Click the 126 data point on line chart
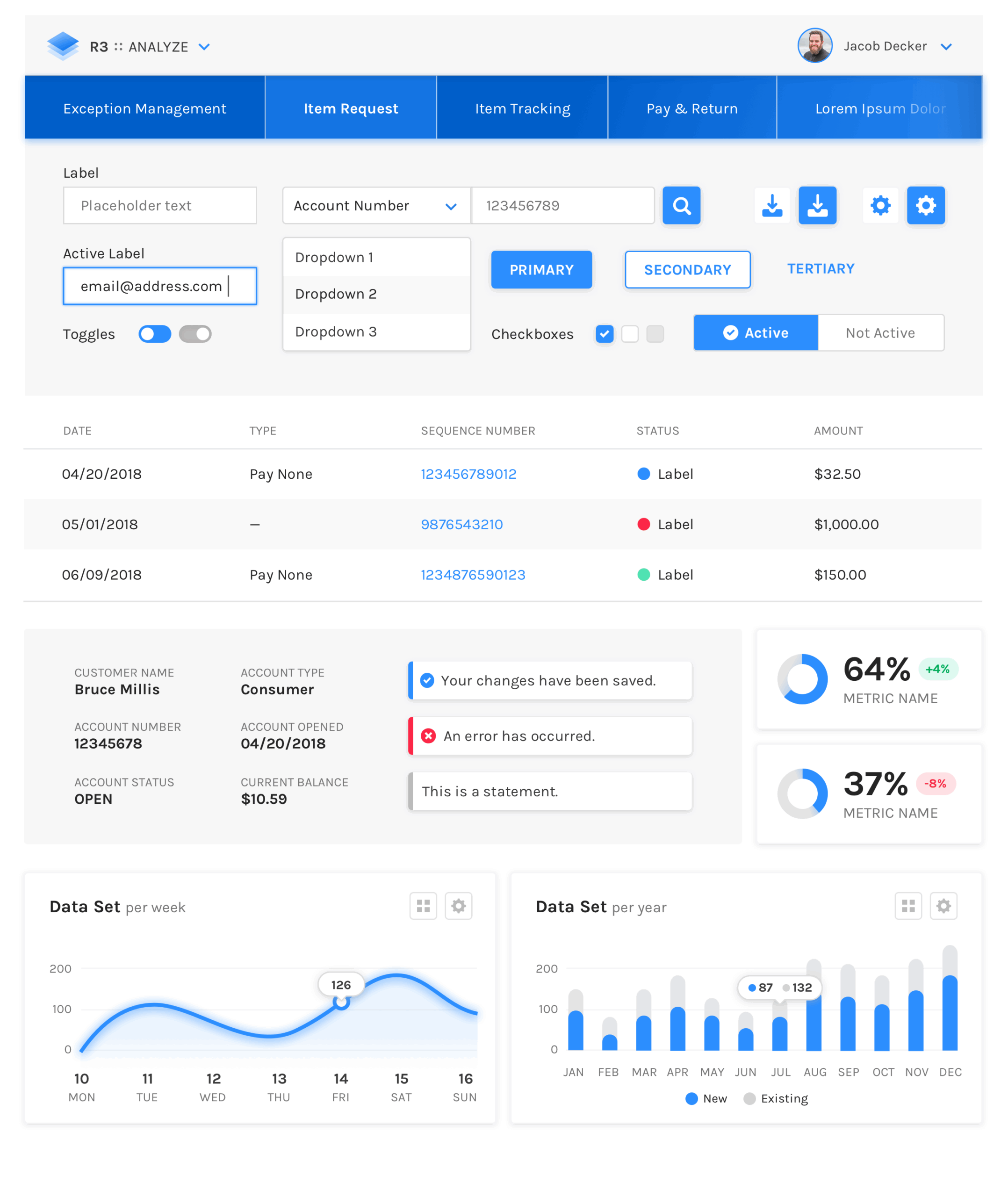 tap(341, 1002)
